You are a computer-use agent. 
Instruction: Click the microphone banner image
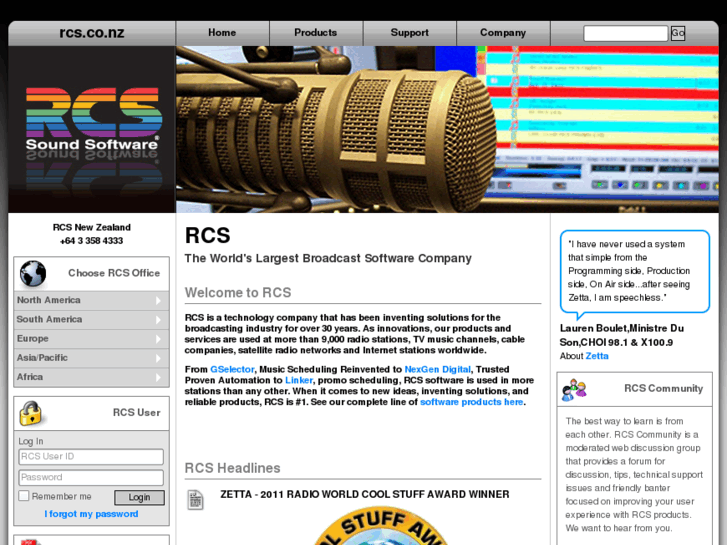click(x=447, y=129)
